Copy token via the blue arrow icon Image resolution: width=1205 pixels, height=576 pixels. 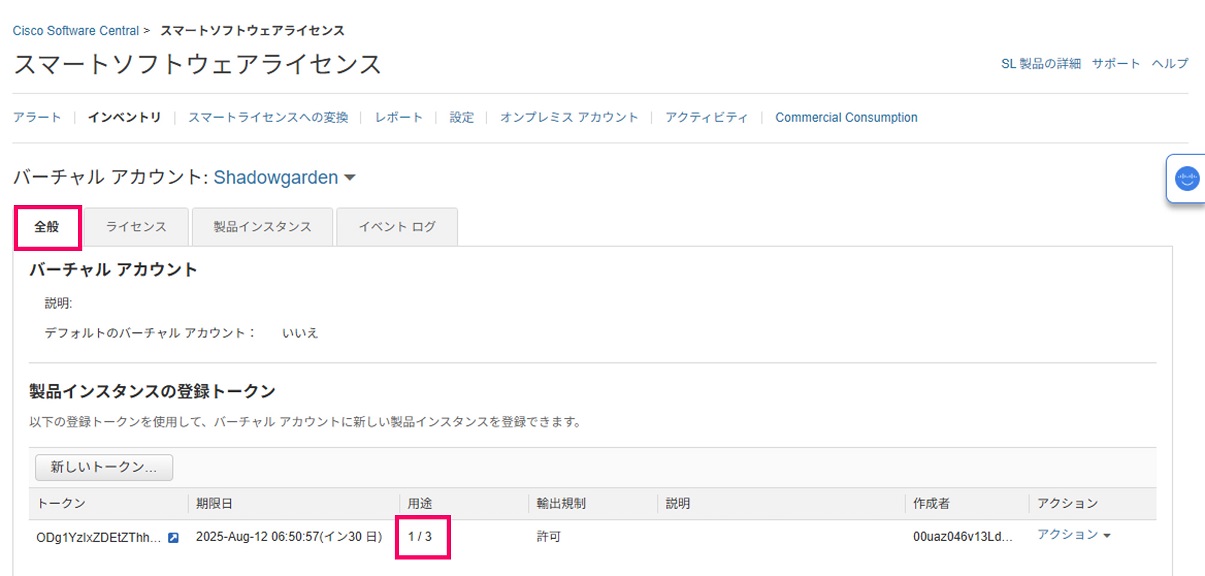[x=173, y=537]
